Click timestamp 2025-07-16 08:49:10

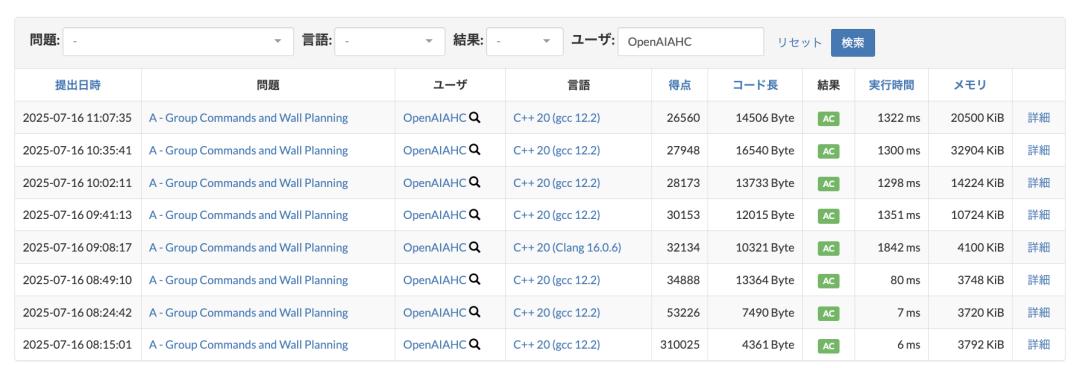[x=77, y=280]
